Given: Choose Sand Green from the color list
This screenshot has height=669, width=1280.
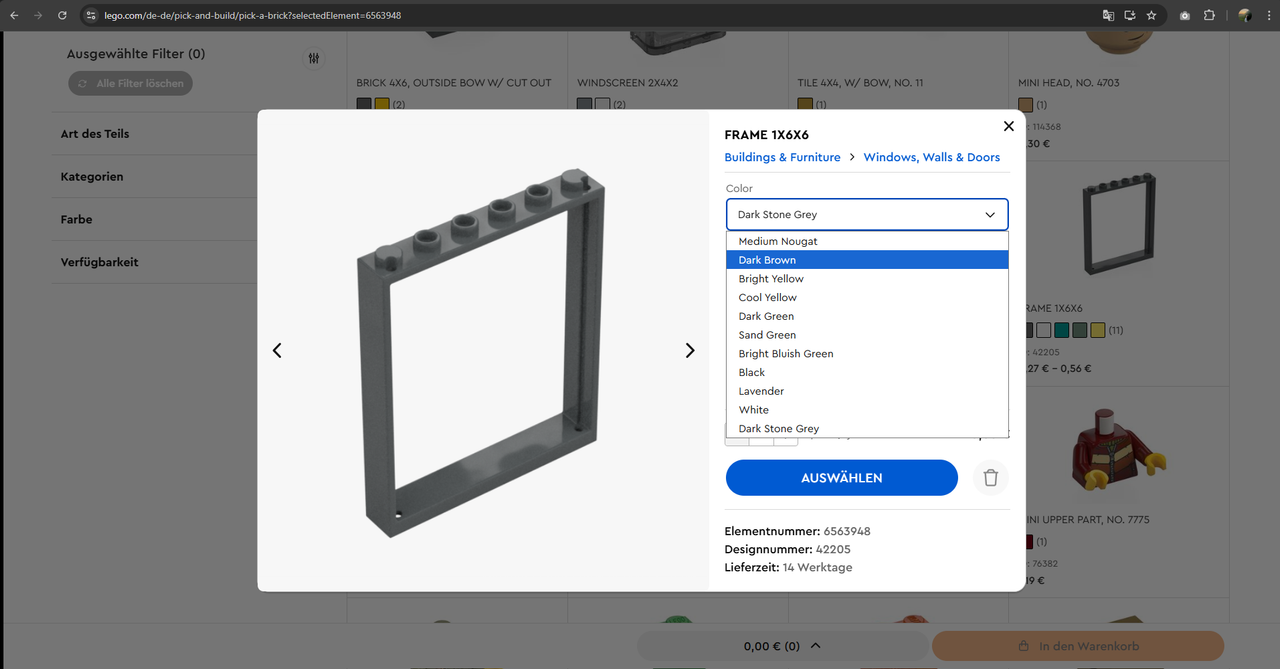Looking at the screenshot, I should [867, 335].
